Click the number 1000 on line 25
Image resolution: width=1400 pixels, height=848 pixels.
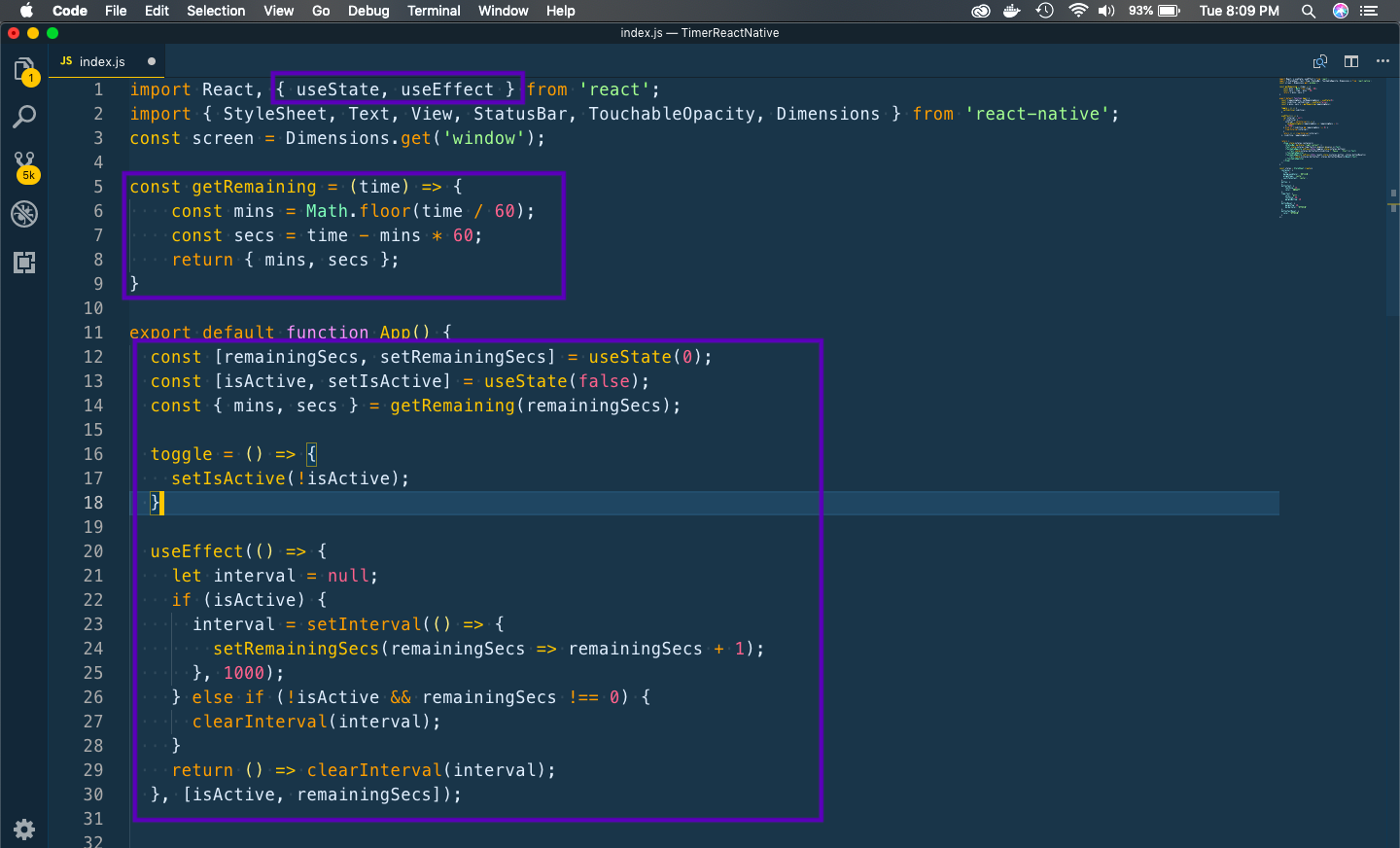244,673
